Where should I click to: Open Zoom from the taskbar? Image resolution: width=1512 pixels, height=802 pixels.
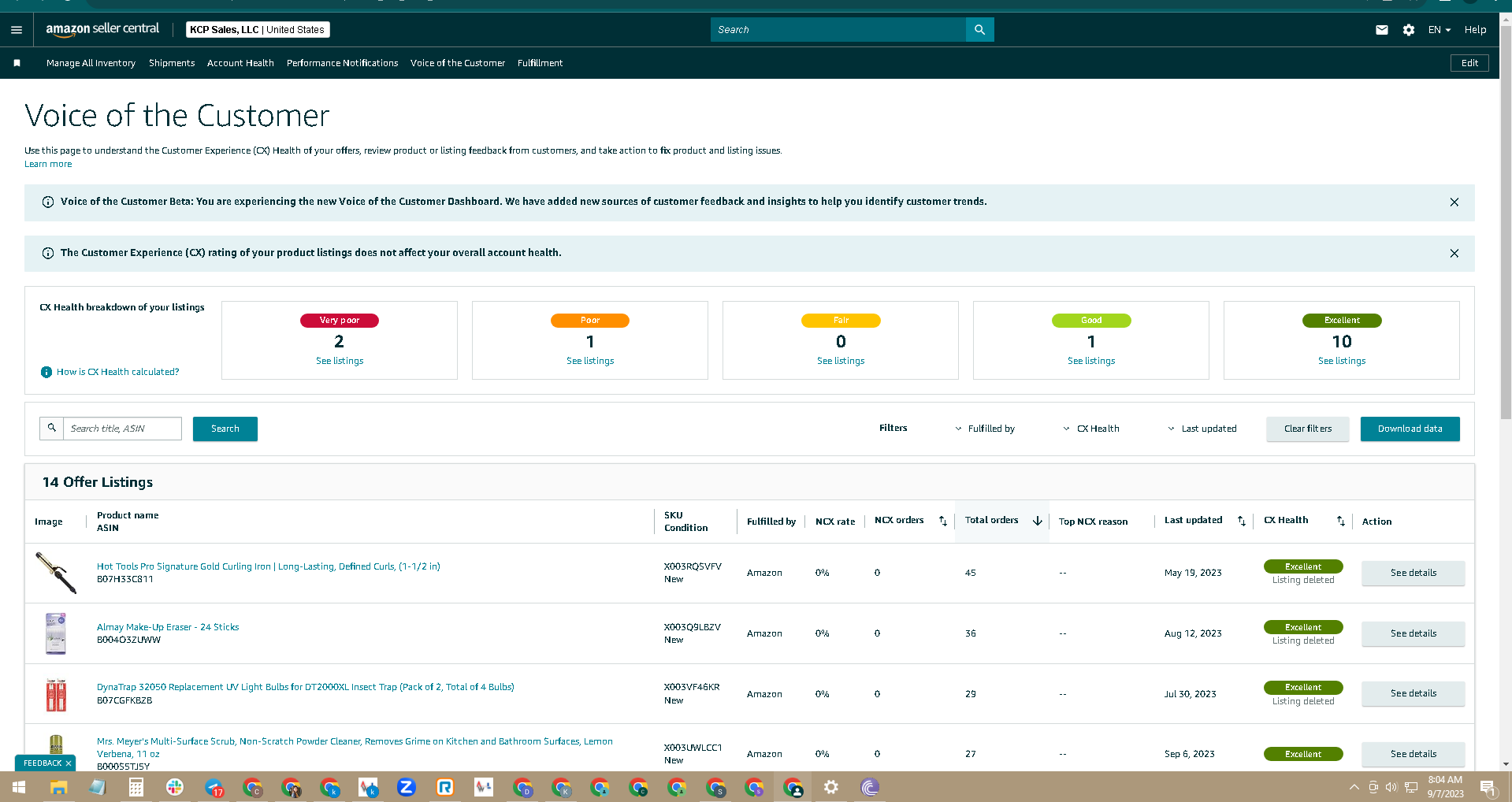[x=407, y=787]
